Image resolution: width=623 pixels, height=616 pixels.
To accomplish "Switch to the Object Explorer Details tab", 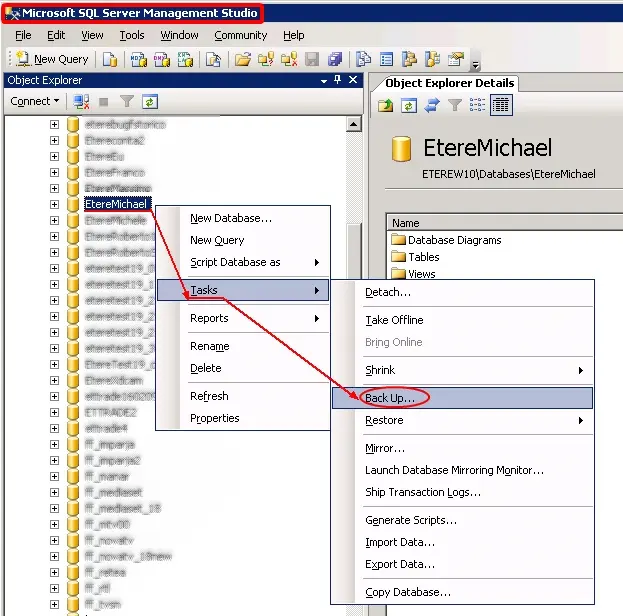I will (x=449, y=83).
